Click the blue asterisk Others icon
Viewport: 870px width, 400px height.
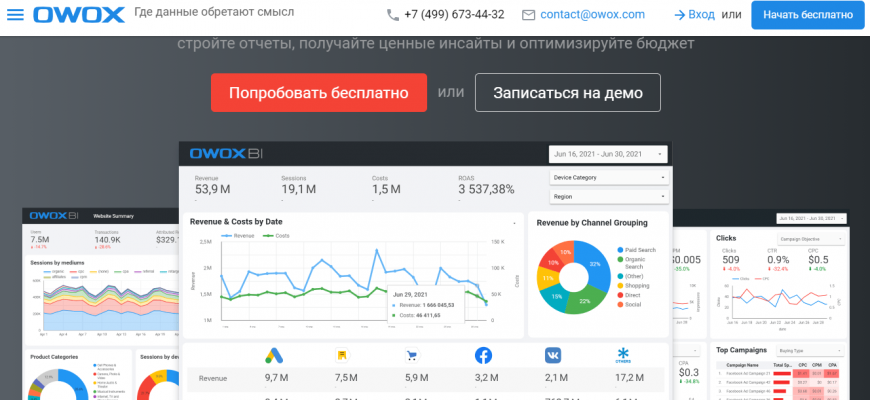click(x=624, y=354)
